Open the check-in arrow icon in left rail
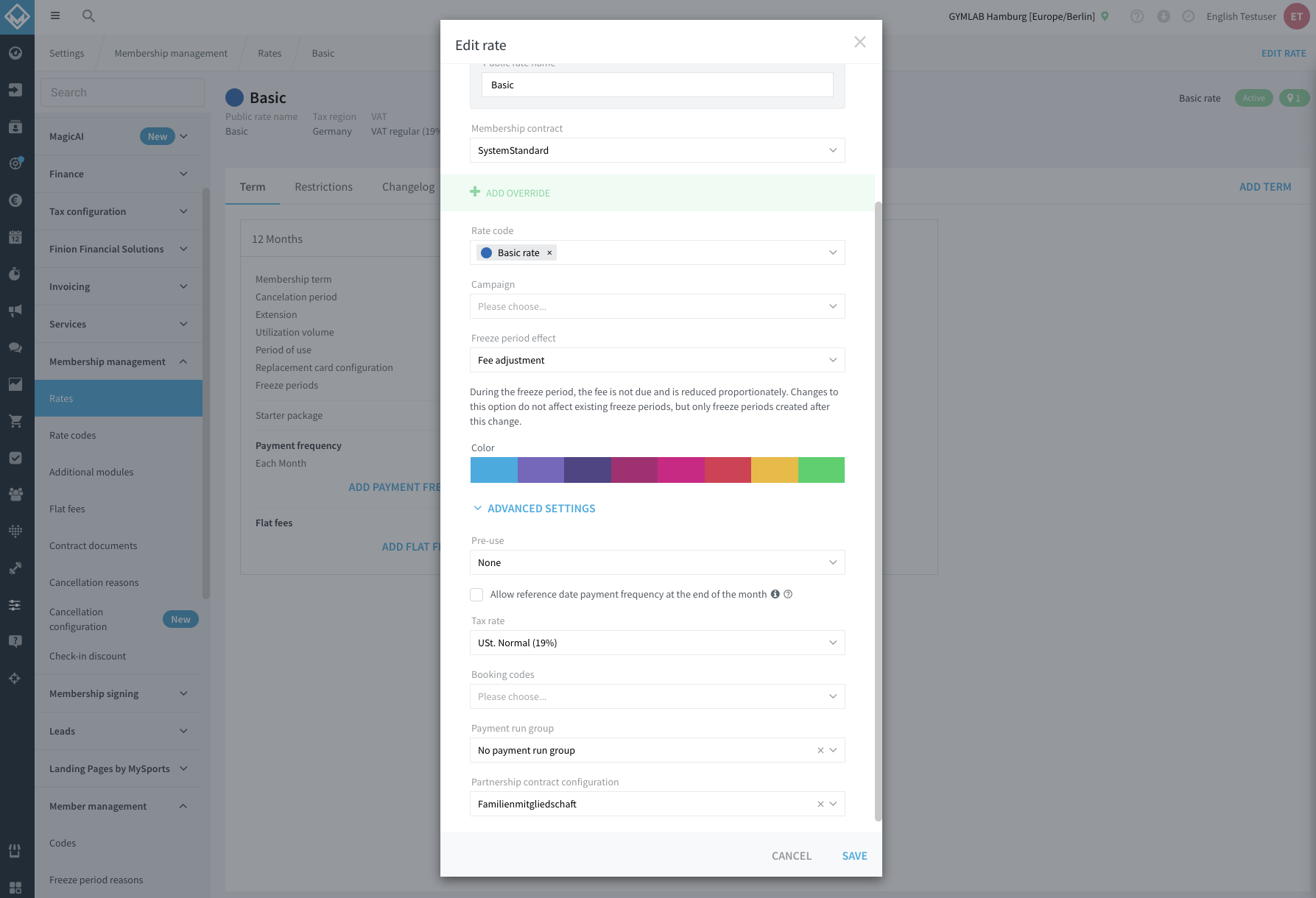The height and width of the screenshot is (898, 1316). point(15,90)
